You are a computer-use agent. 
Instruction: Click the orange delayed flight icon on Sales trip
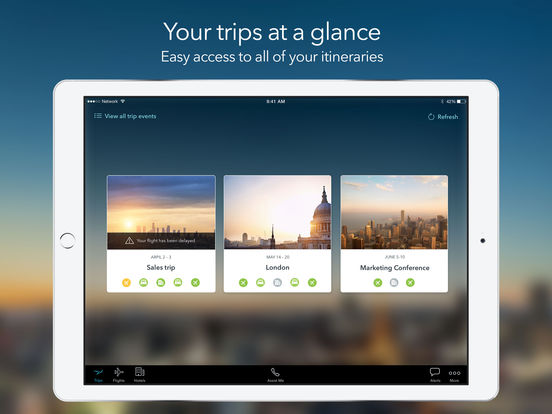click(126, 282)
